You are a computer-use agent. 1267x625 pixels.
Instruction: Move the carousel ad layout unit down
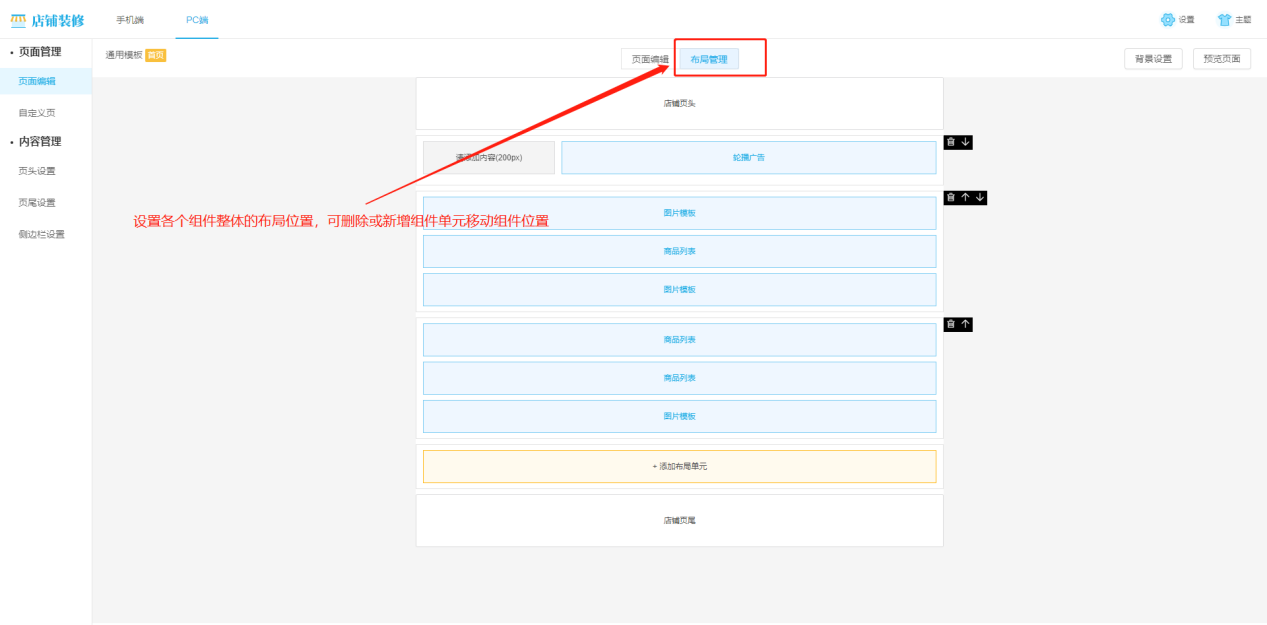[965, 142]
